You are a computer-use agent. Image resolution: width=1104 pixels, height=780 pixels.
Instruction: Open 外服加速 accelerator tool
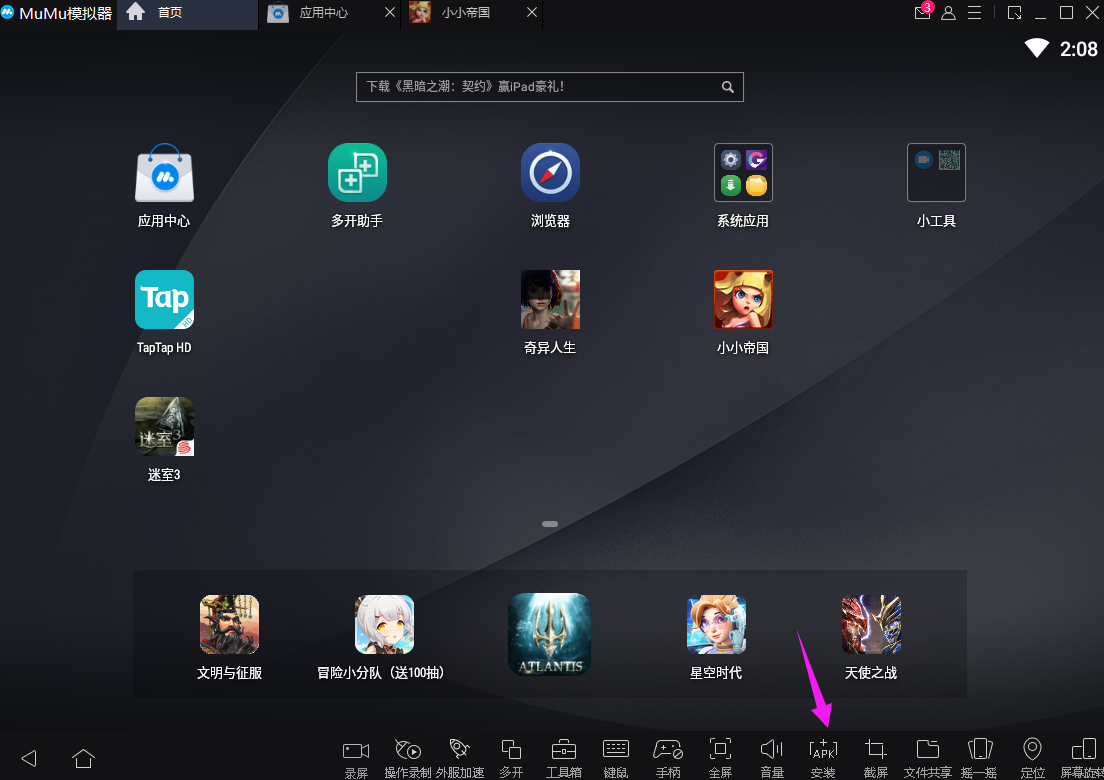click(460, 758)
